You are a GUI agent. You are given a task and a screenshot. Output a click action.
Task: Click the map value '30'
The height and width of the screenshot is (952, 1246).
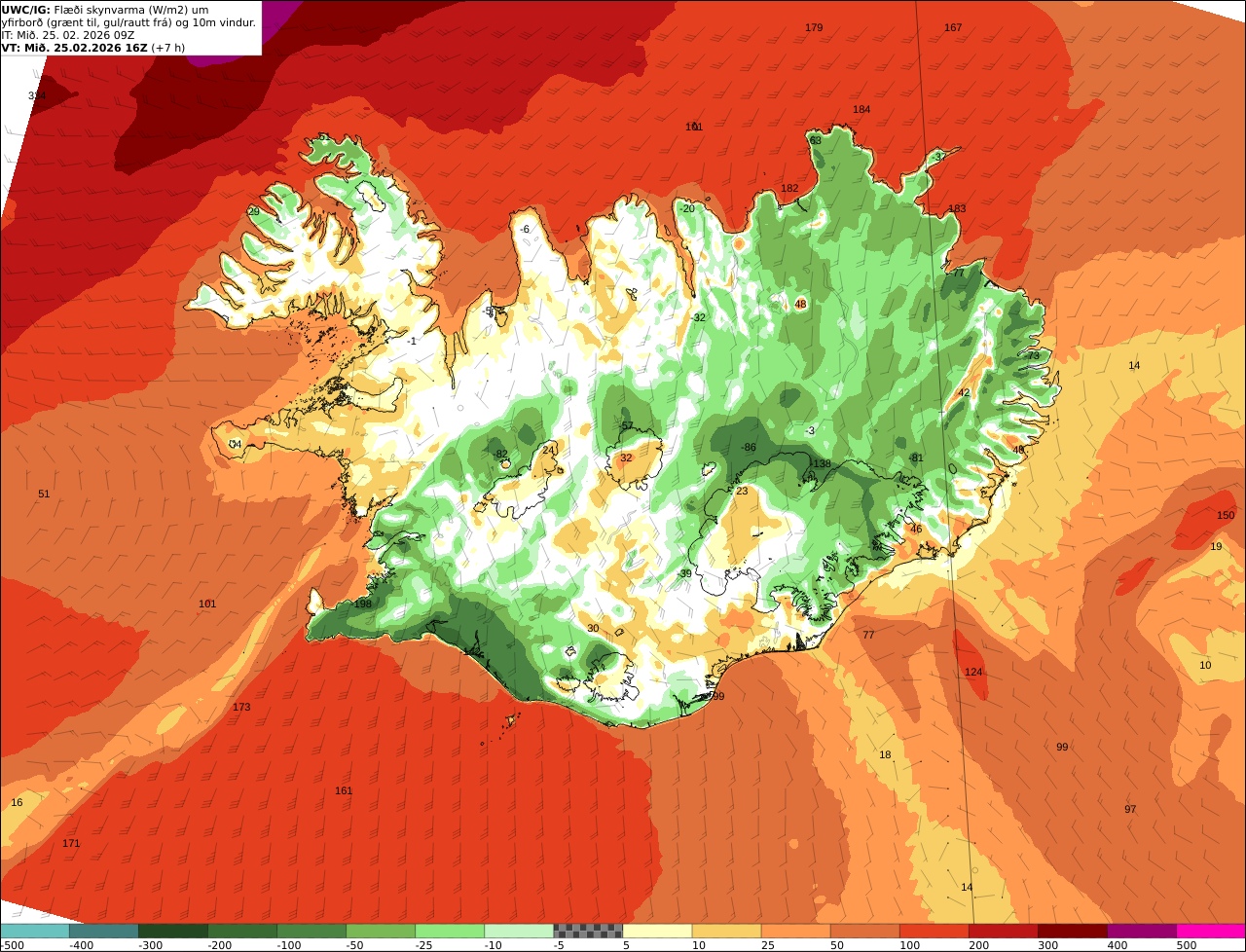point(593,628)
